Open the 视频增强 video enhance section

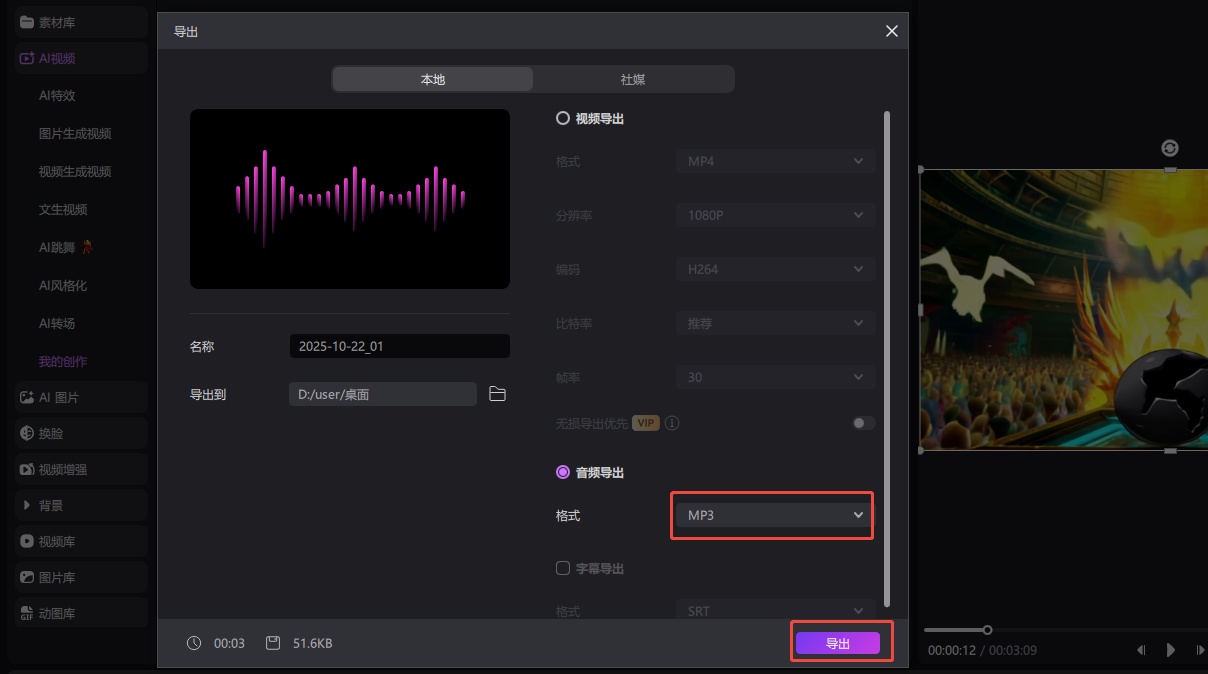[62, 469]
